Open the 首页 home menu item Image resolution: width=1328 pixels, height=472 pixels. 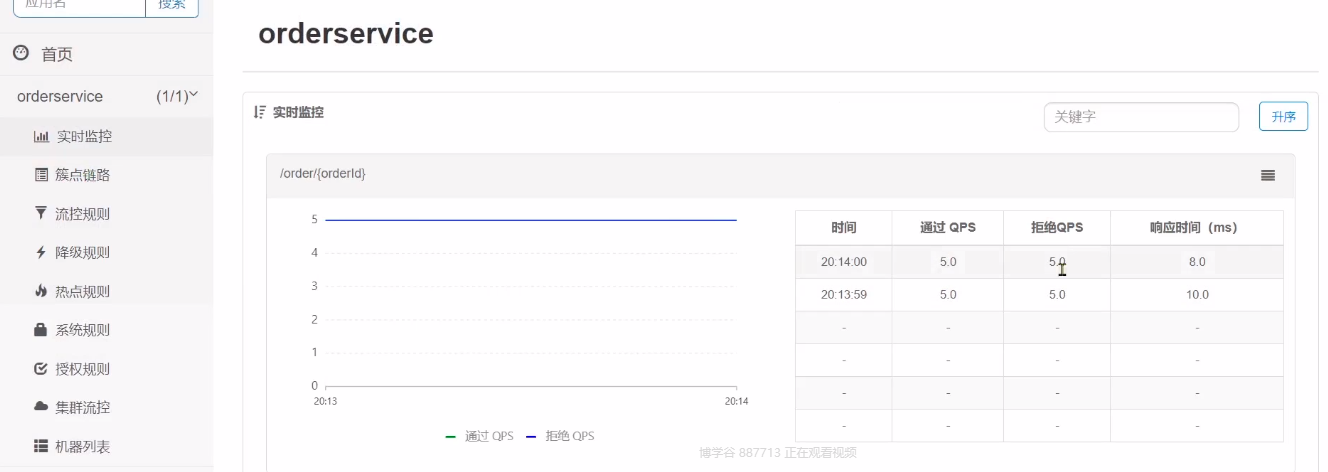[x=57, y=54]
